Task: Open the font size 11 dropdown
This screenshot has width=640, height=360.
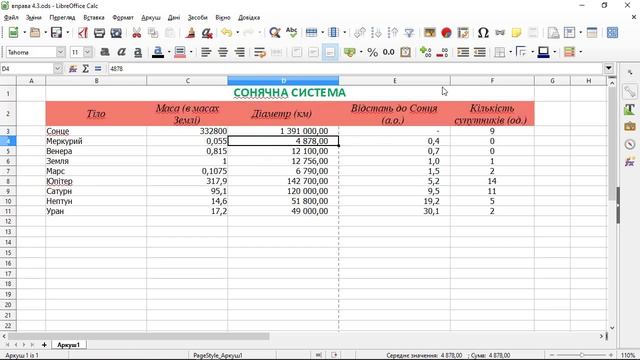Action: coord(88,52)
